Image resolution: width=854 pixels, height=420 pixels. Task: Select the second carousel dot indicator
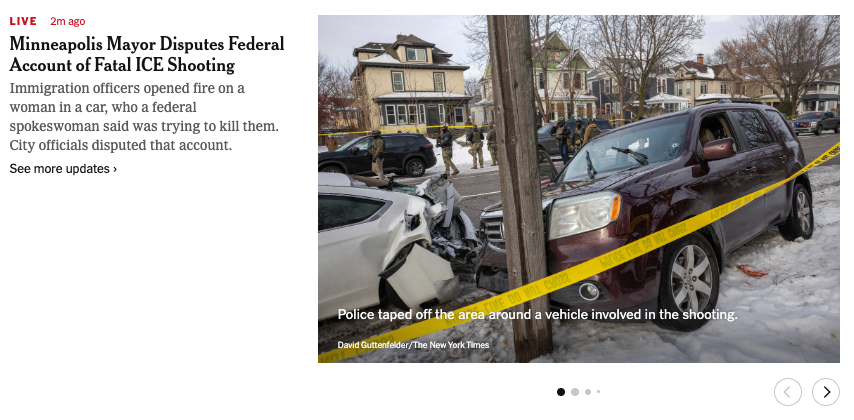[575, 392]
